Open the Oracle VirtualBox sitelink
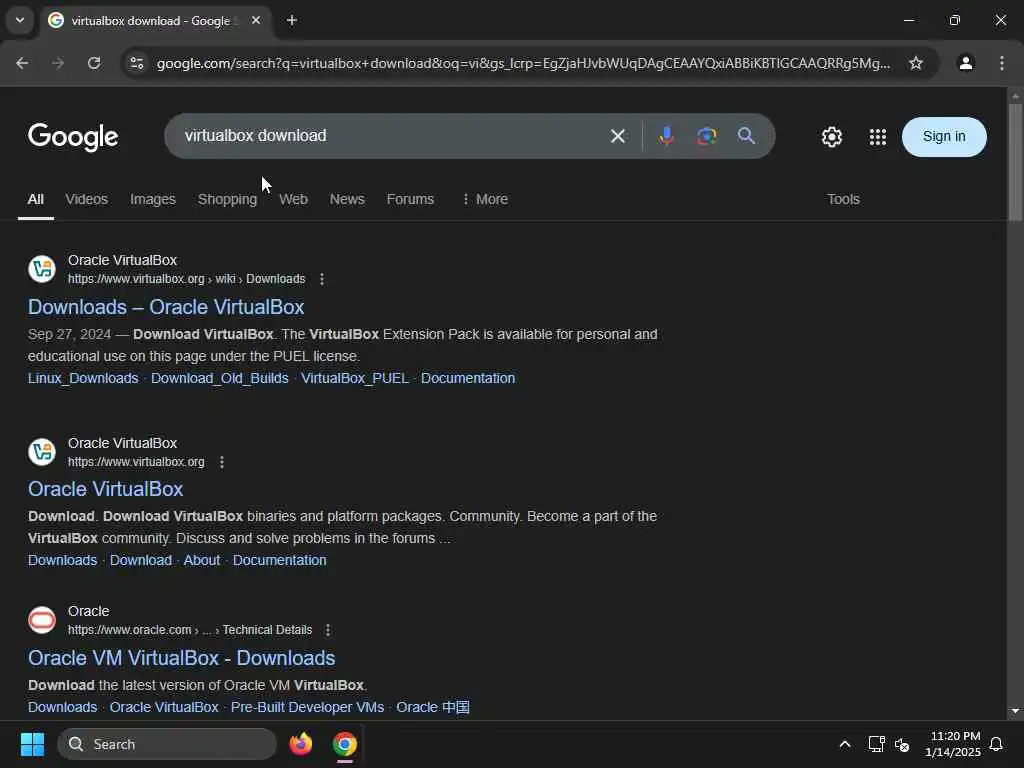The image size is (1024, 768). point(164,707)
